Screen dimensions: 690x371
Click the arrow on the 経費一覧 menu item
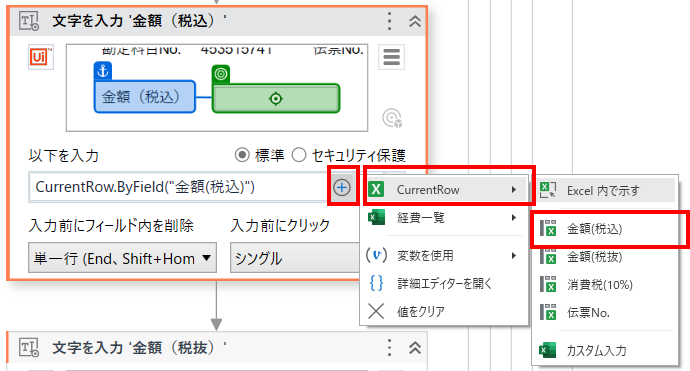[x=514, y=217]
